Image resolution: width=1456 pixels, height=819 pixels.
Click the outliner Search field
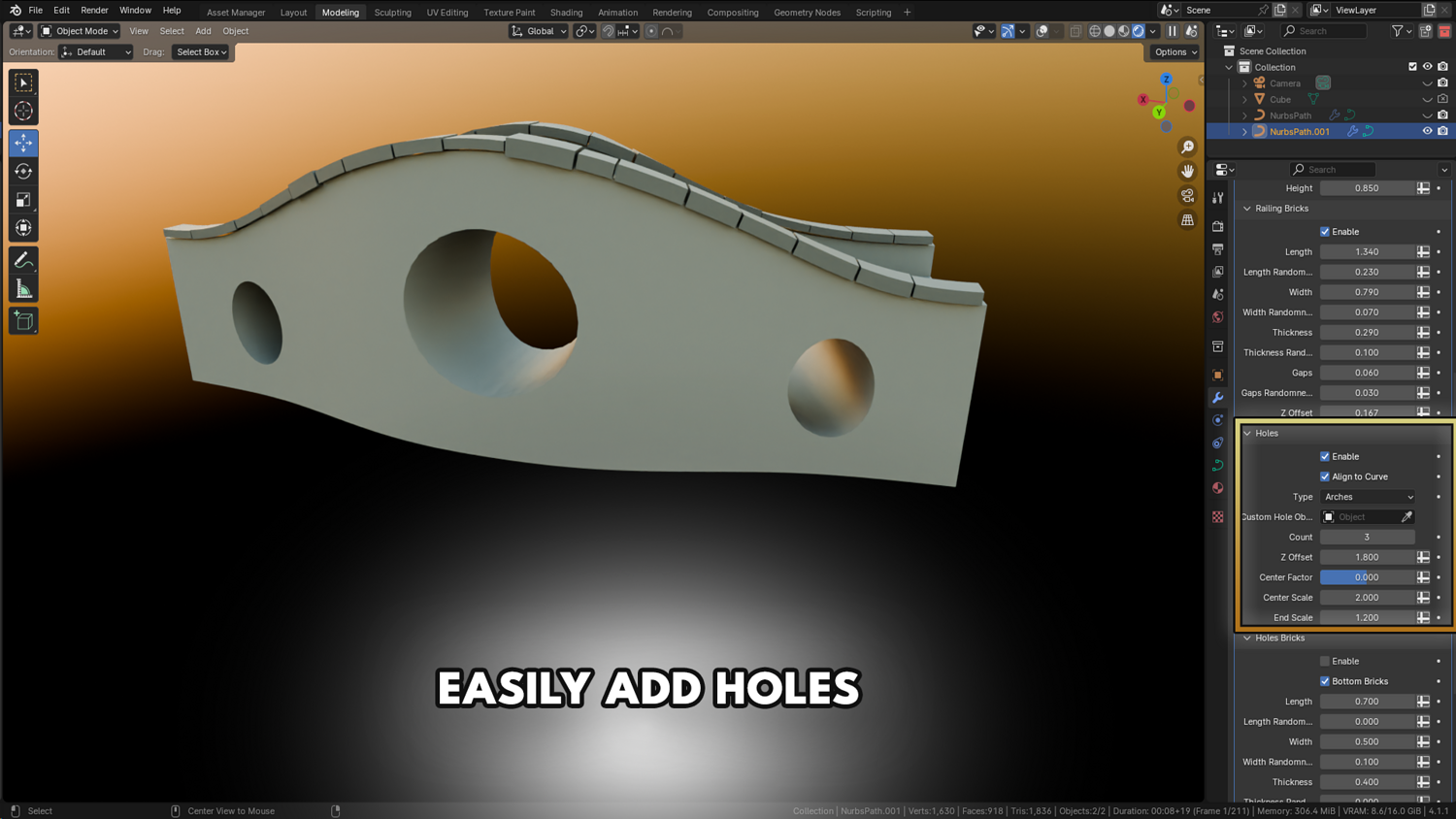pyautogui.click(x=1324, y=31)
